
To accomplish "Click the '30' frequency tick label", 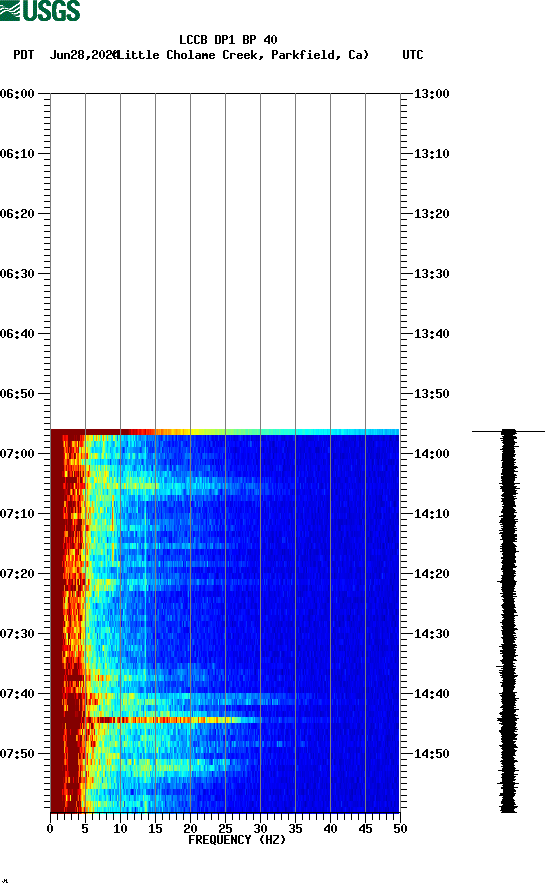I will tap(260, 829).
